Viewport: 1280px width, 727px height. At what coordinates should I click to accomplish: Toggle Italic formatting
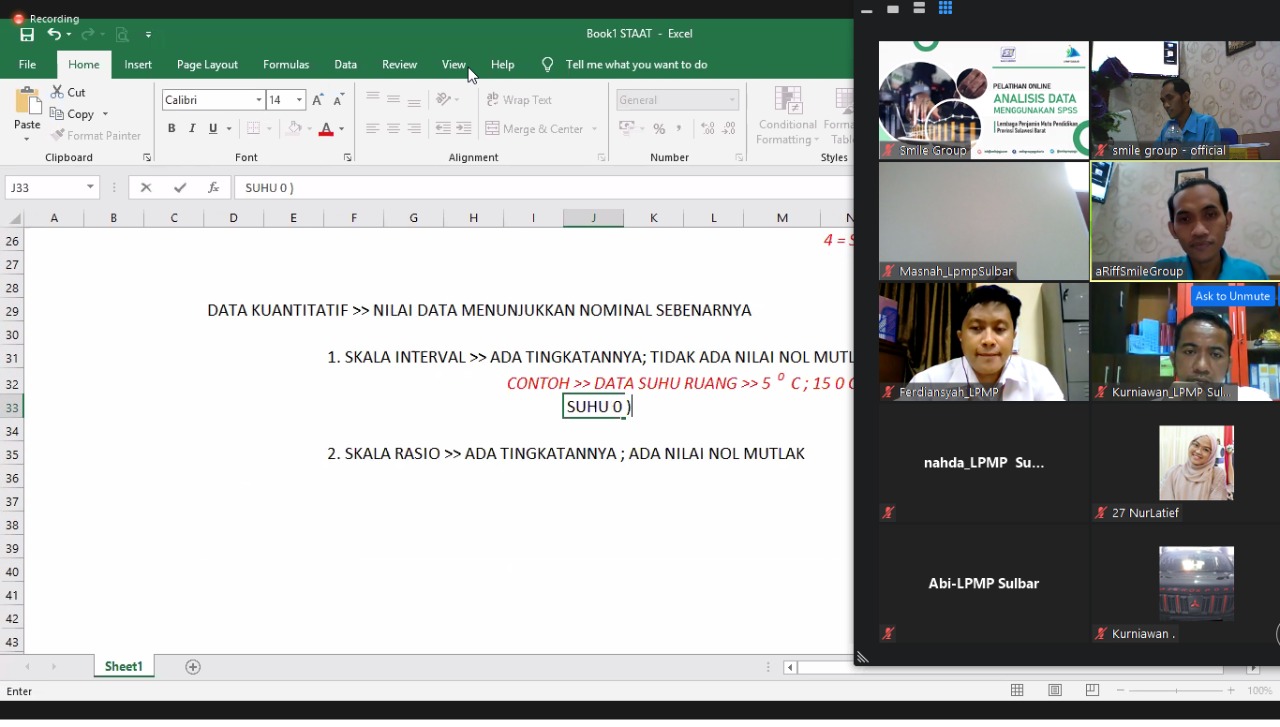(x=192, y=128)
